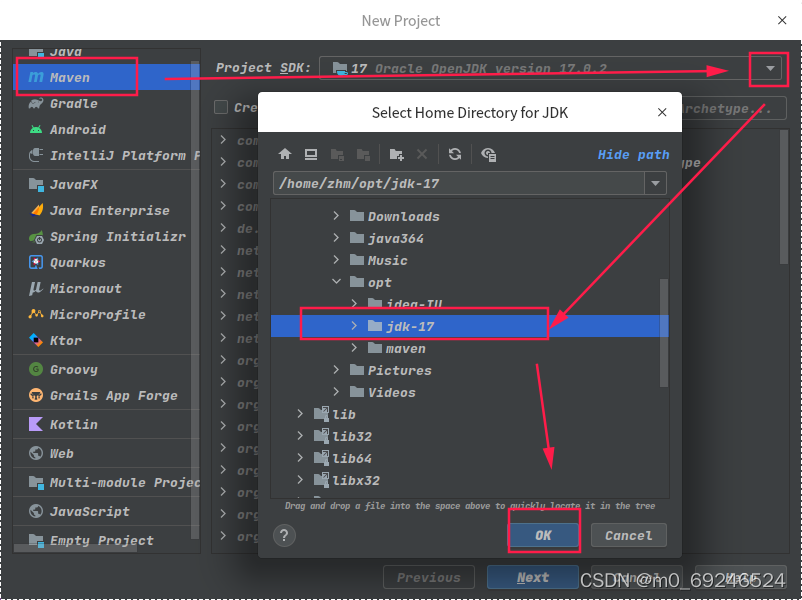Select the lib64 directory row

point(470,458)
